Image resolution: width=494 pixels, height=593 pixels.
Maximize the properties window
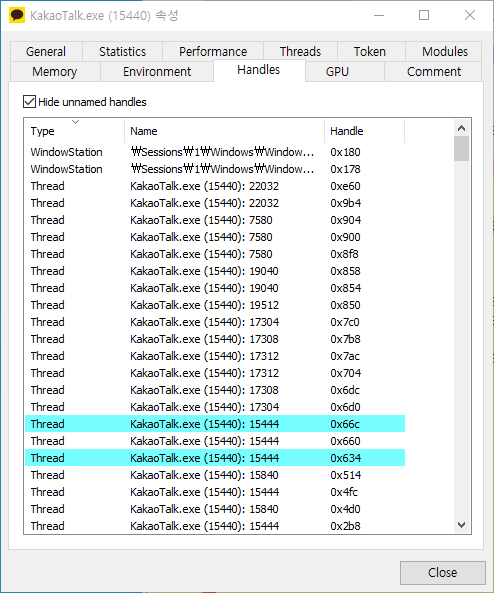(x=424, y=16)
